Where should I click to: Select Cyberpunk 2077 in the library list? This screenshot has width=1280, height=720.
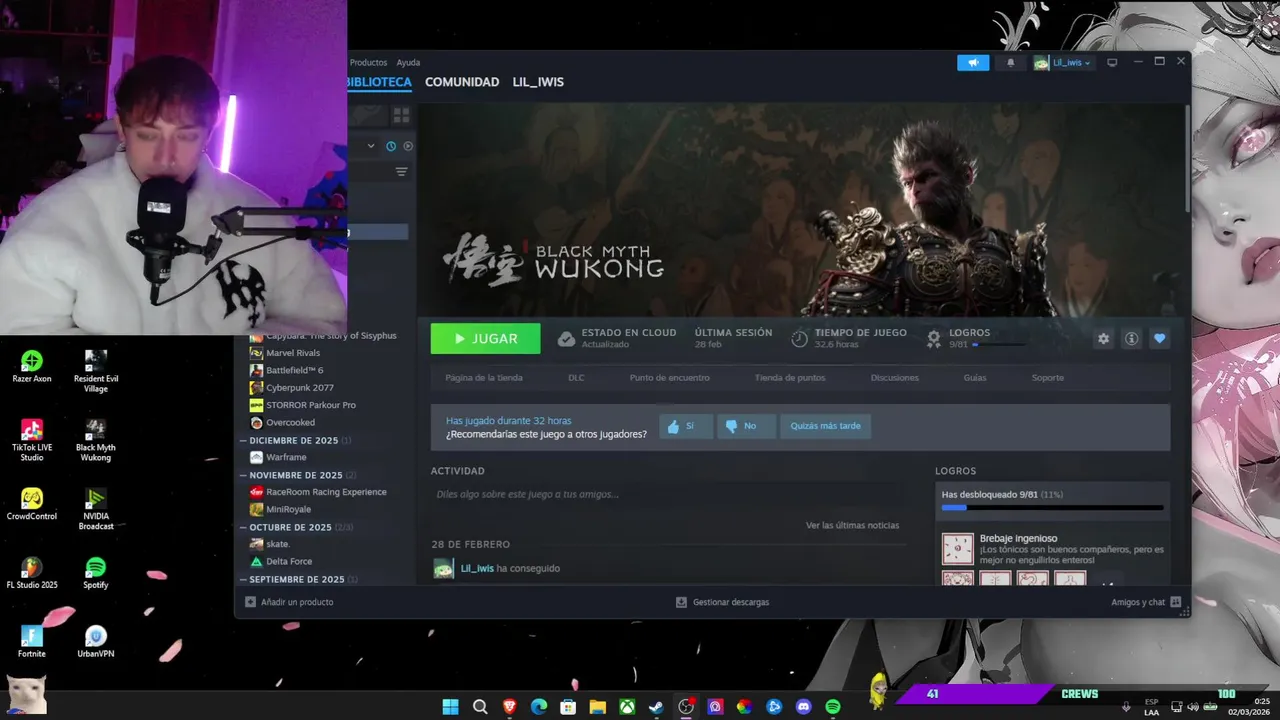[299, 388]
